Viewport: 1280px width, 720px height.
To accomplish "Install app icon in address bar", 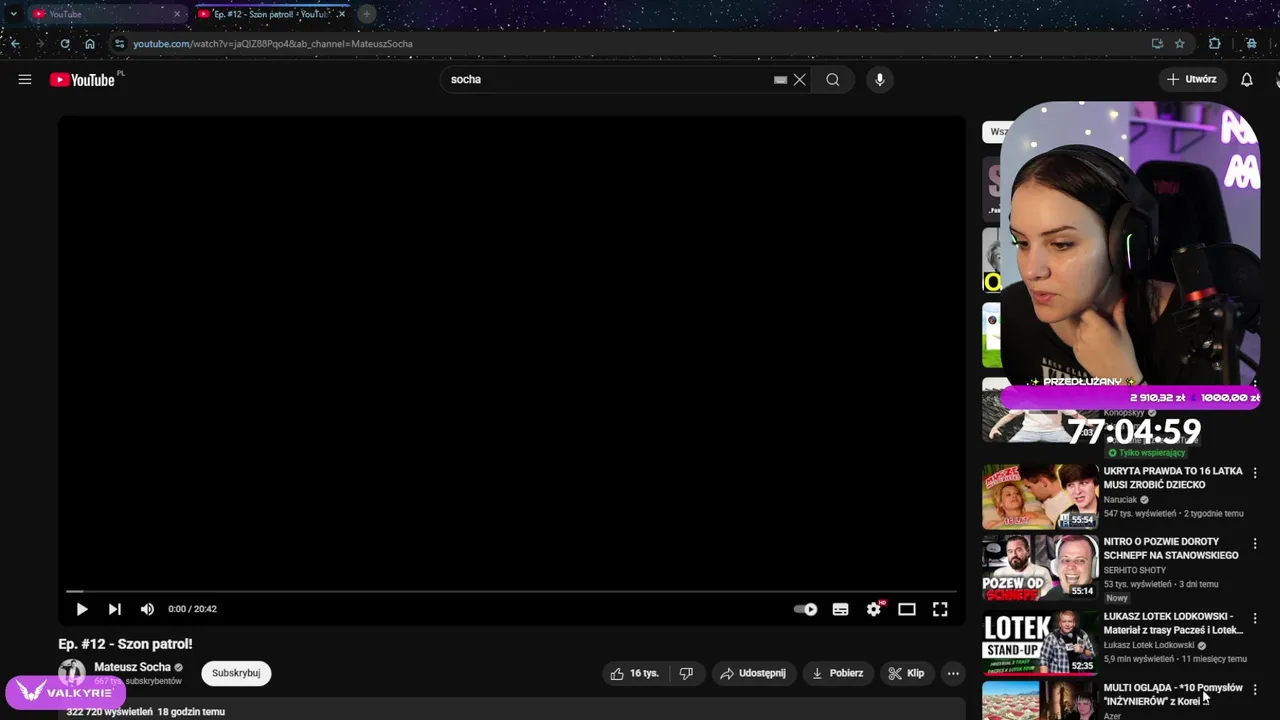I will pyautogui.click(x=1157, y=44).
